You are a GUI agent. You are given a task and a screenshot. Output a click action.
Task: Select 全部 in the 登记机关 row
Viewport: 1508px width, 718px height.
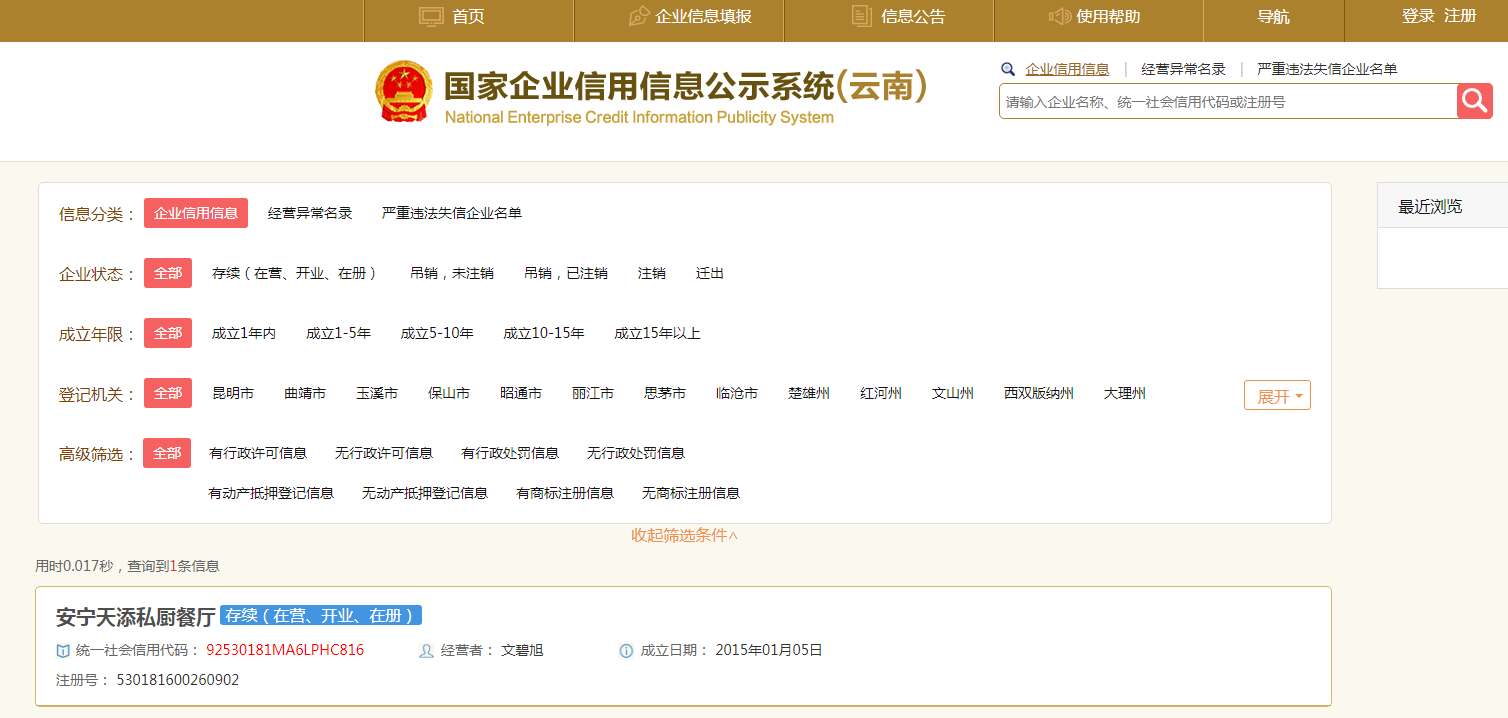coord(168,393)
